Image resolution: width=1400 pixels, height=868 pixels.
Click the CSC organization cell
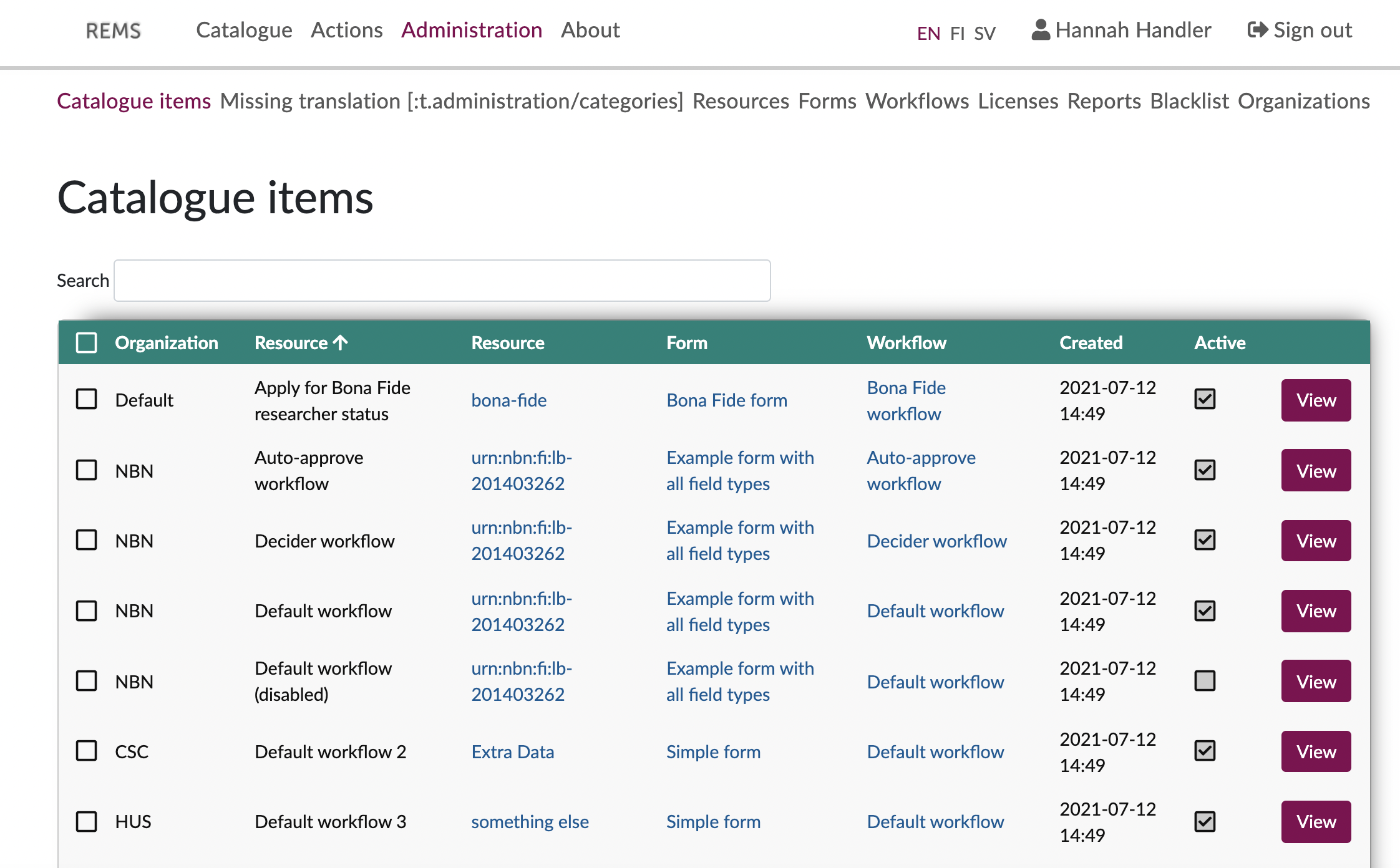point(132,751)
